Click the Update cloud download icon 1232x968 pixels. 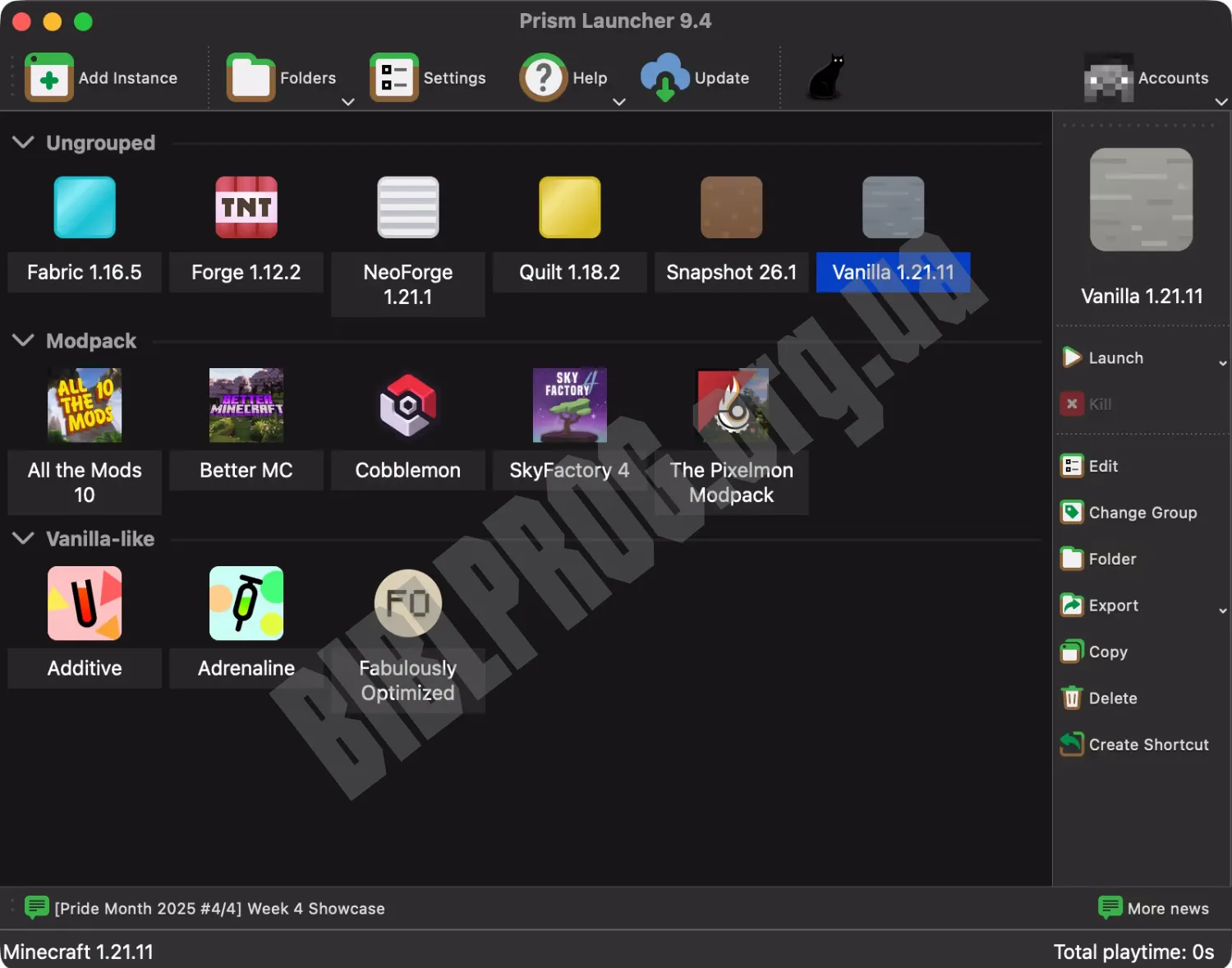pos(665,78)
